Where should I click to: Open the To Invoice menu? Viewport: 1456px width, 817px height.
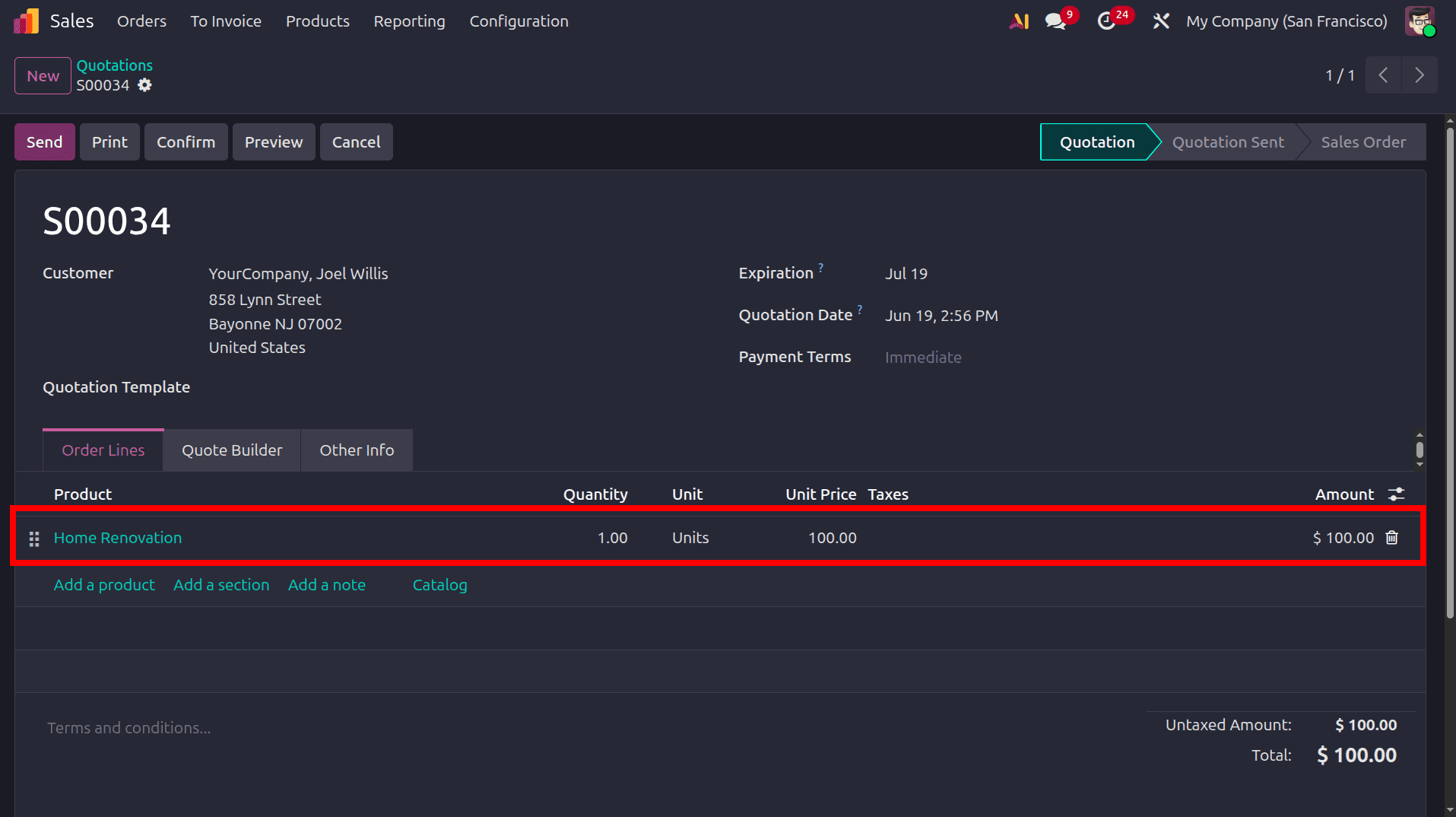tap(226, 21)
